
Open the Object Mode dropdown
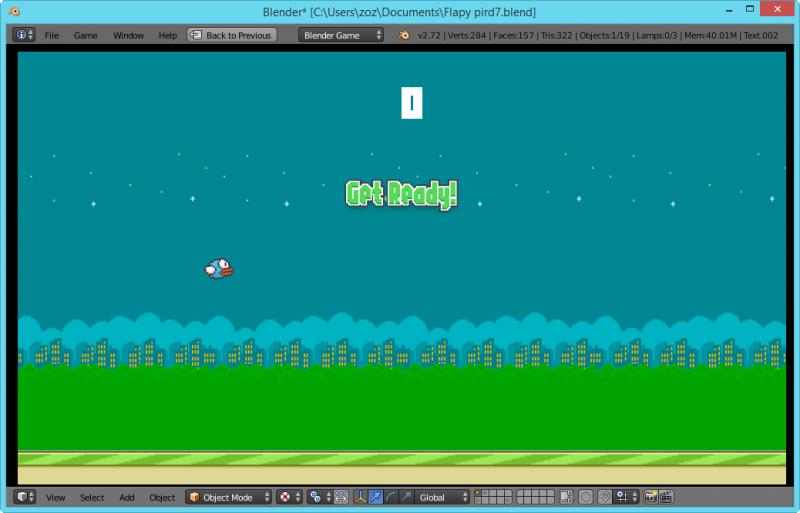[x=229, y=497]
